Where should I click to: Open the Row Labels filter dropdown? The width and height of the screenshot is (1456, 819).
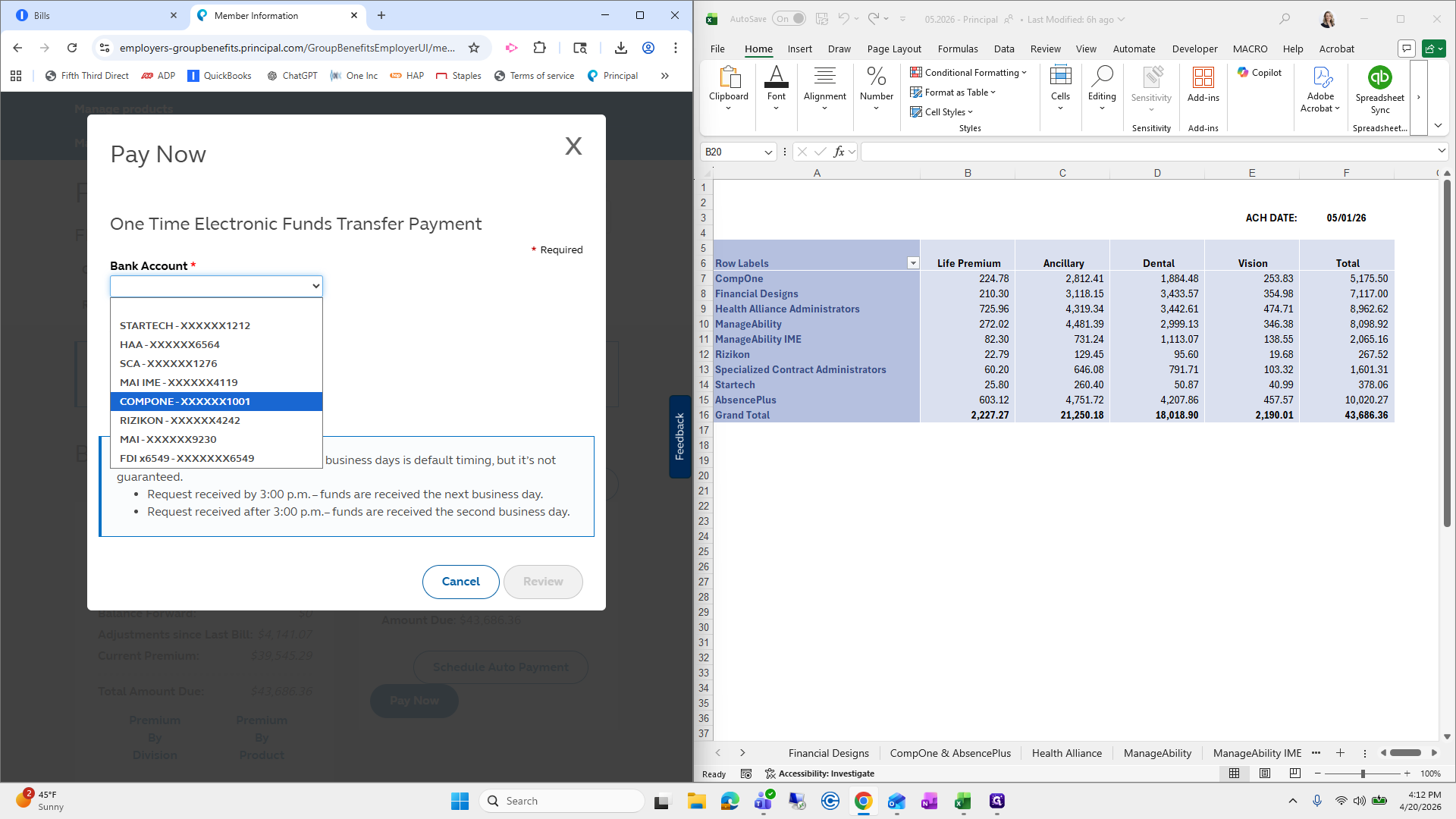click(x=912, y=263)
